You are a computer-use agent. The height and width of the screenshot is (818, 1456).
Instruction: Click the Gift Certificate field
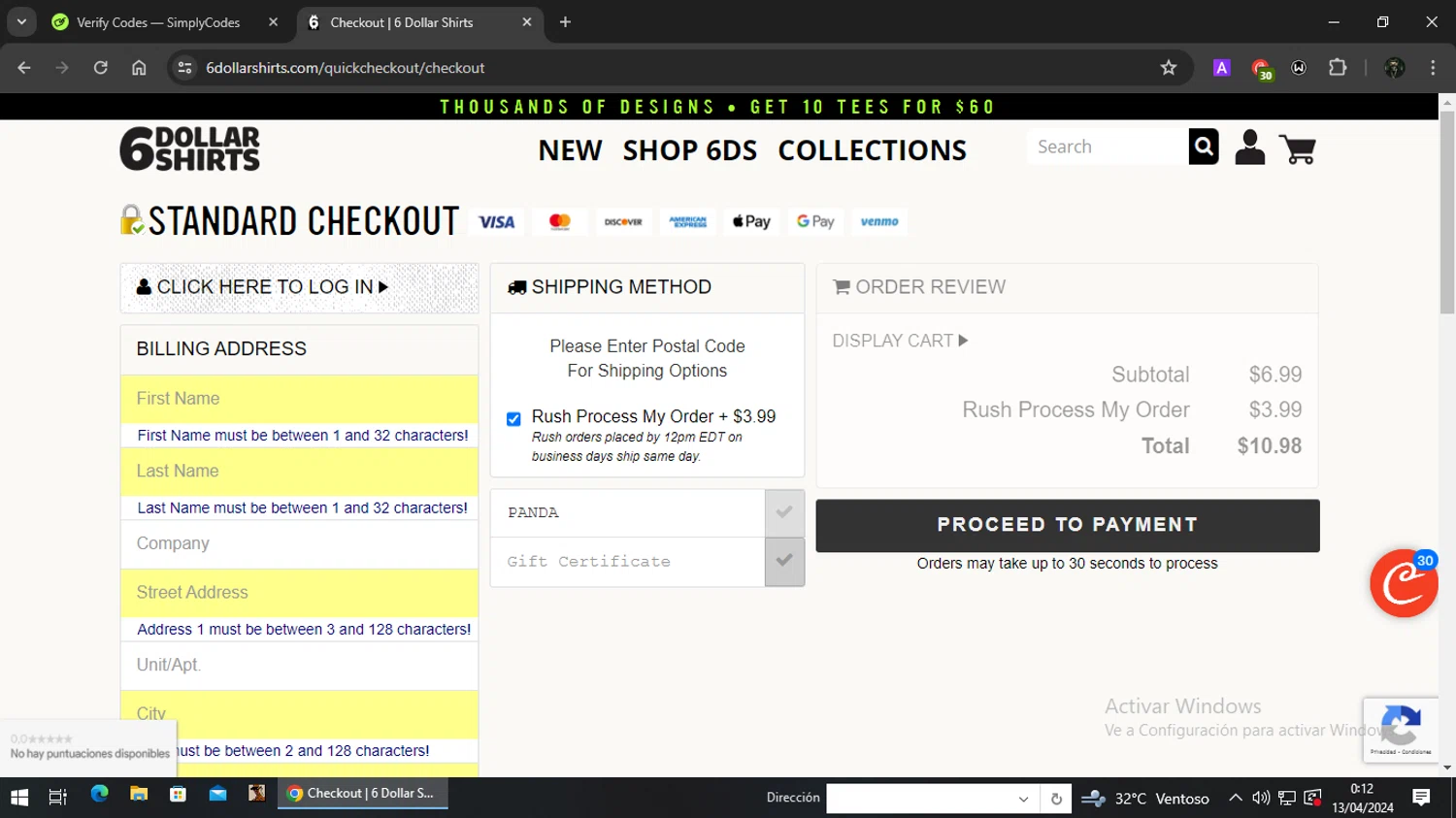pos(627,561)
